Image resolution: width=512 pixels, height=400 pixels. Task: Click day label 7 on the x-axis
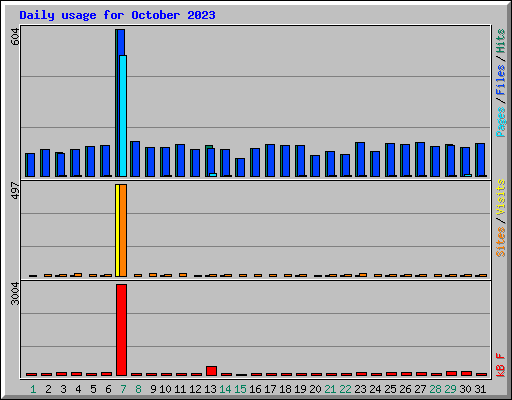point(123,389)
